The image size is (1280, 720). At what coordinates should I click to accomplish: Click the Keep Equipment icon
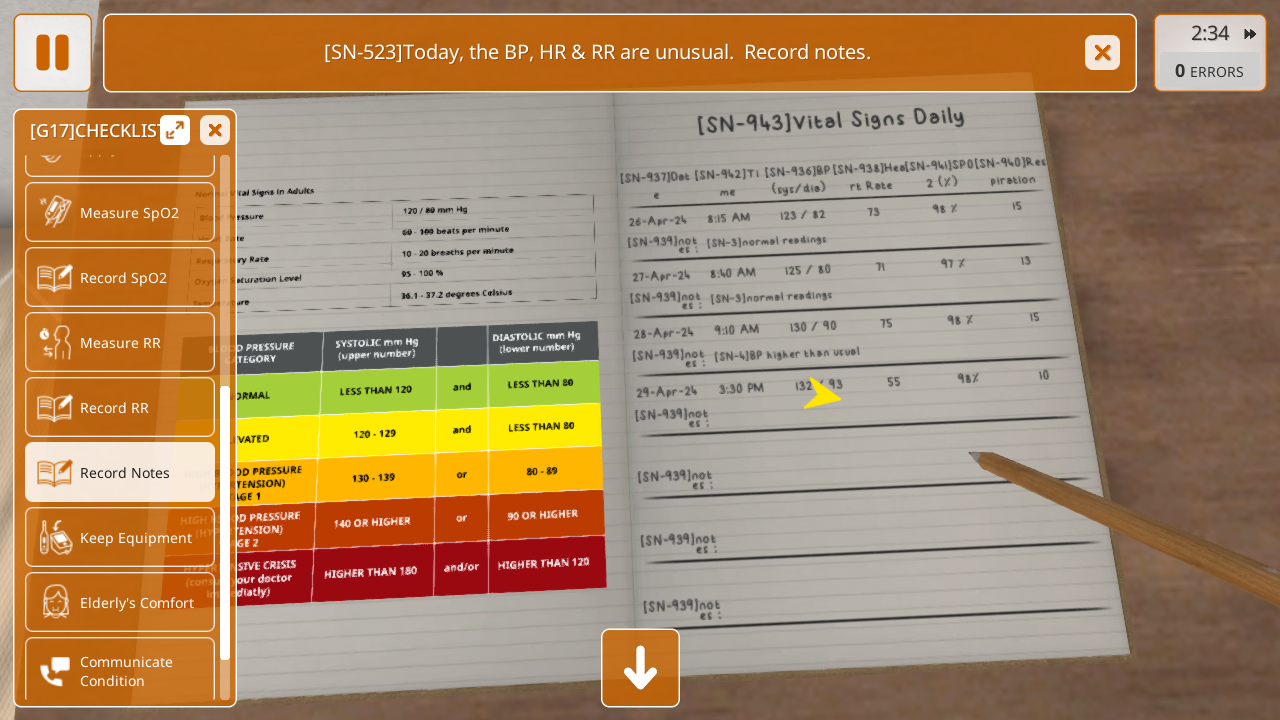[54, 538]
